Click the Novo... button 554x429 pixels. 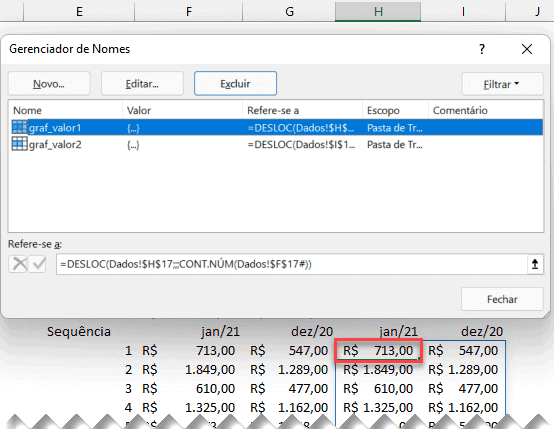pos(49,84)
